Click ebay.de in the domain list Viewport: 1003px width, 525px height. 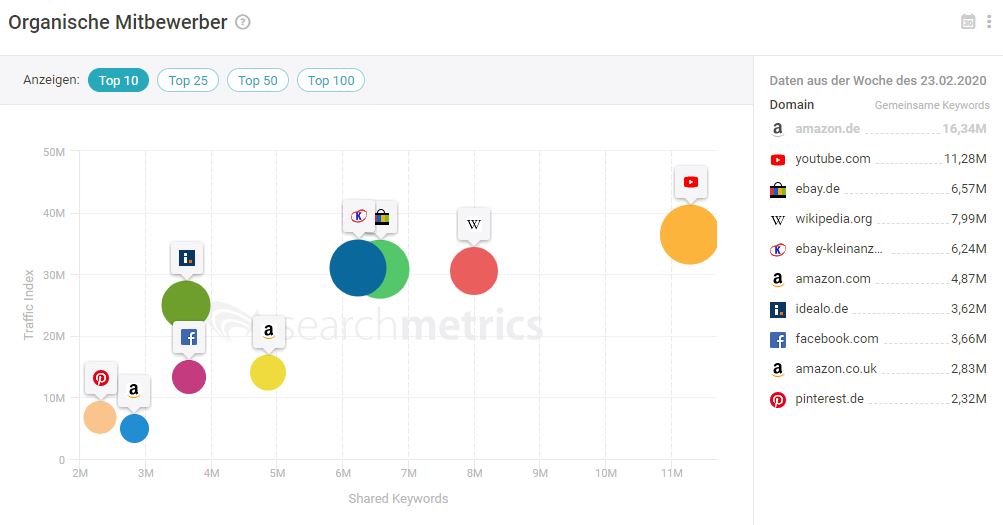pyautogui.click(x=817, y=189)
